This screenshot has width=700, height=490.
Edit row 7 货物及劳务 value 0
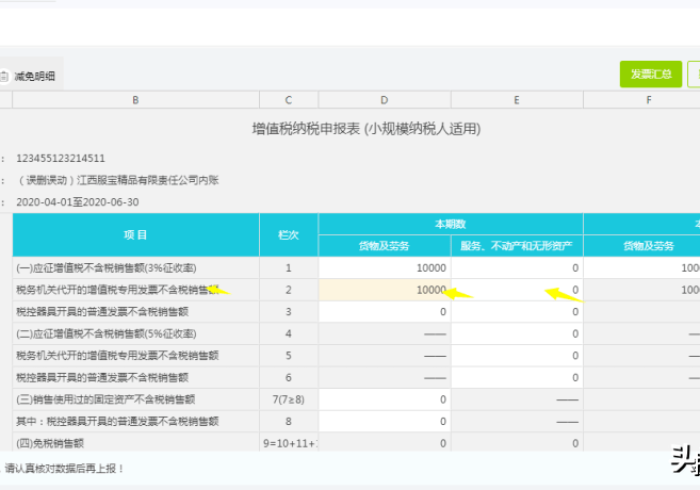[384, 399]
